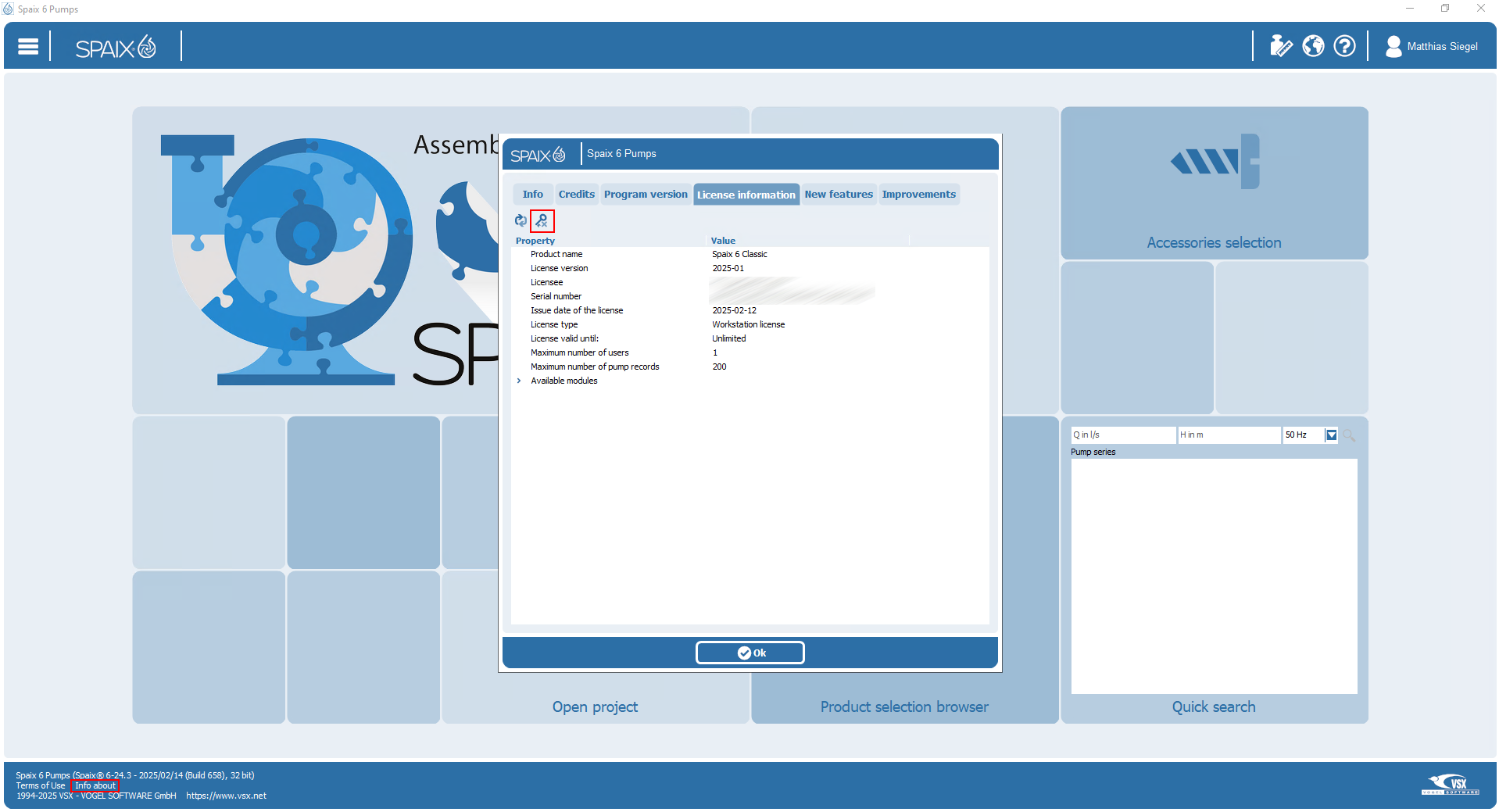Click the 2025-02-12 issue date value

[x=734, y=311]
